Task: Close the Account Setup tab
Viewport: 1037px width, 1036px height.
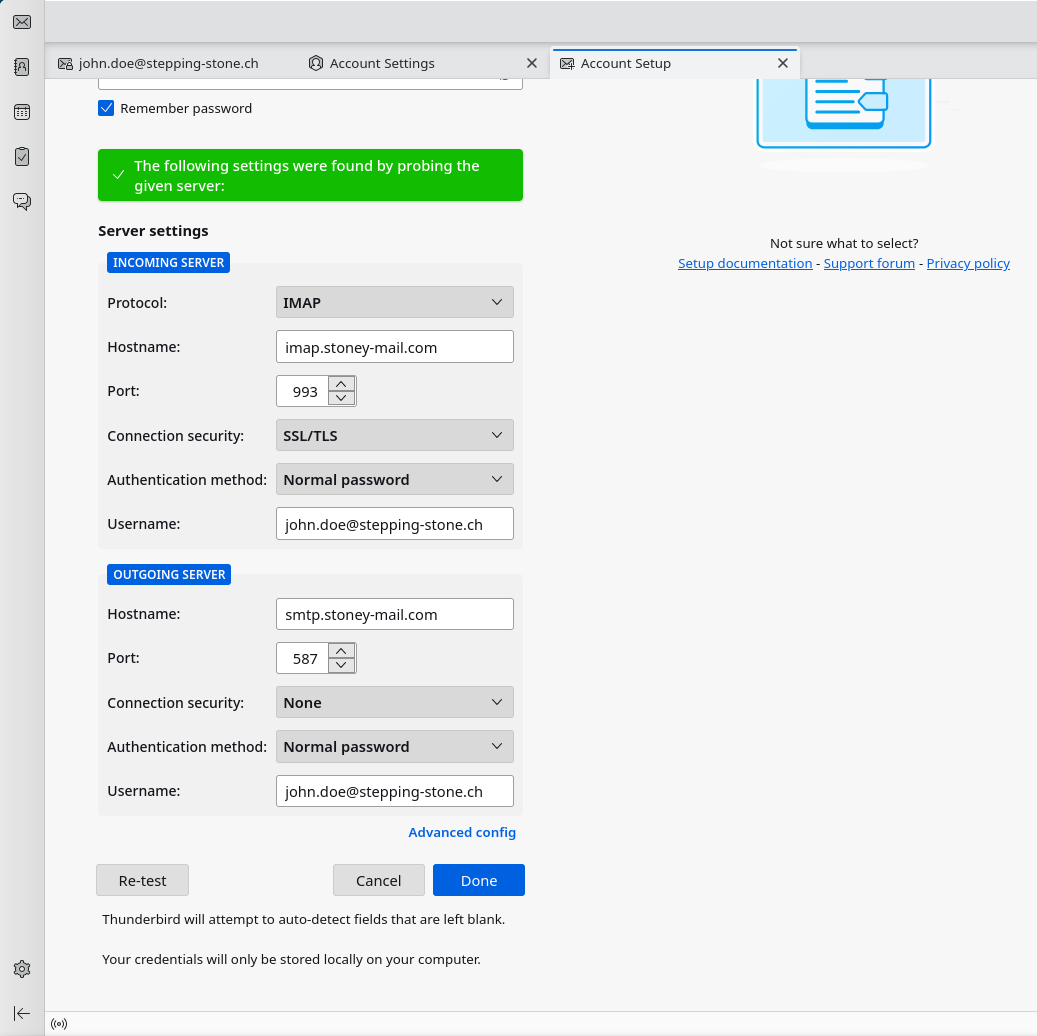Action: [783, 63]
